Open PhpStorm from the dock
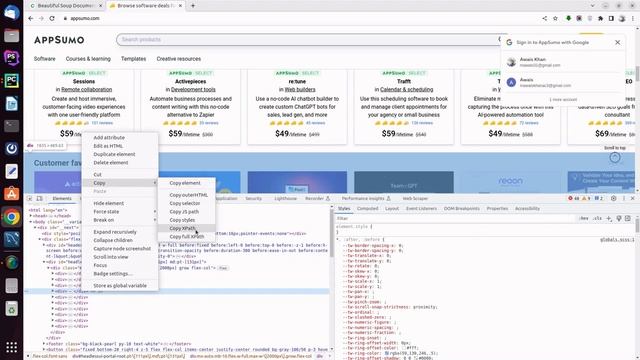 tap(11, 58)
